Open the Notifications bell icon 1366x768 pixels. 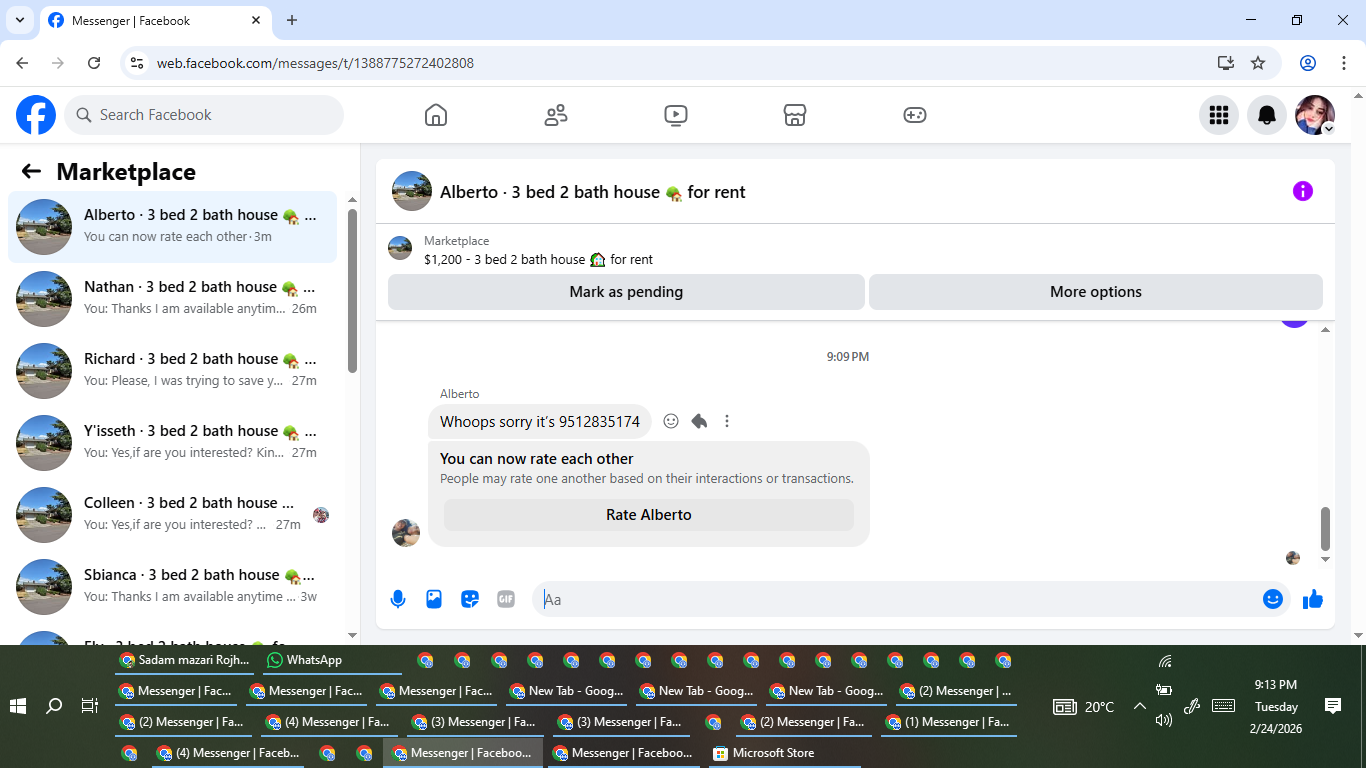click(1267, 115)
